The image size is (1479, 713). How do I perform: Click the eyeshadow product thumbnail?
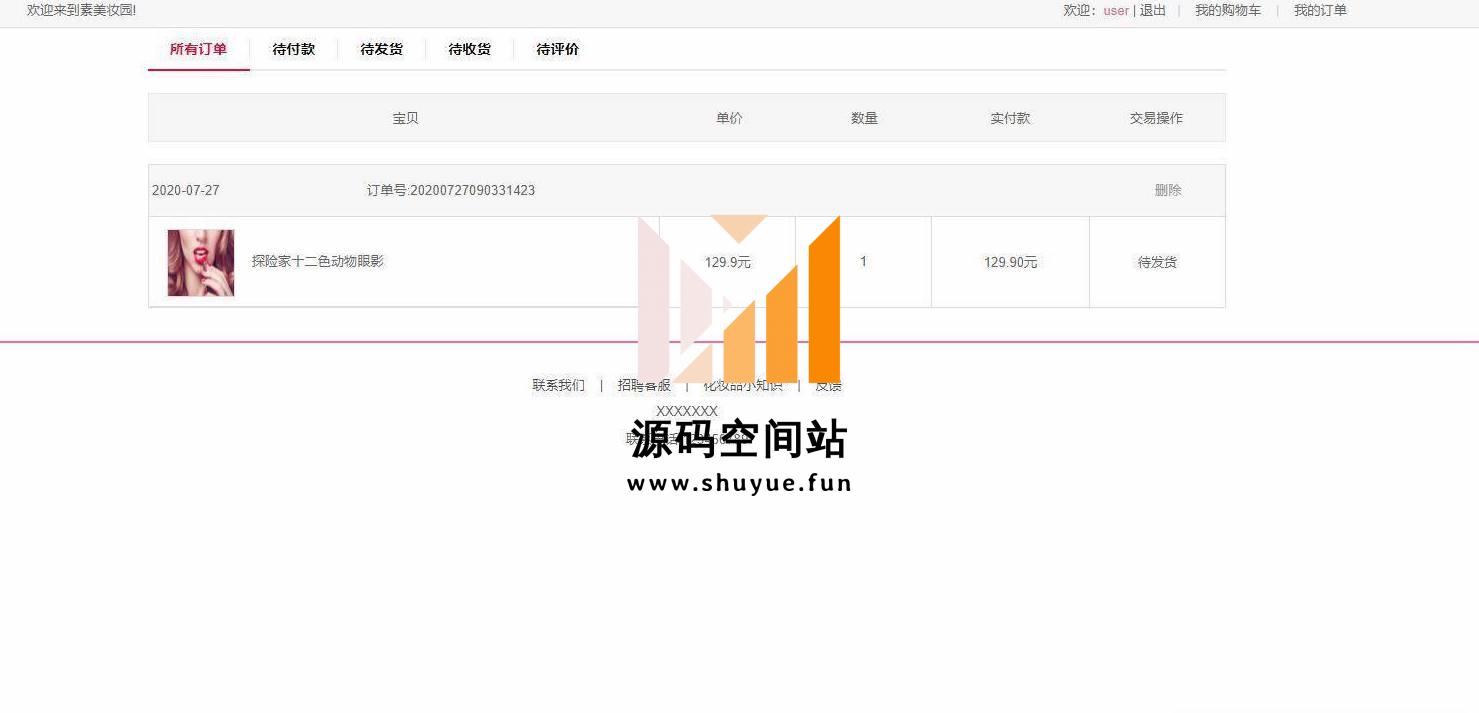201,263
